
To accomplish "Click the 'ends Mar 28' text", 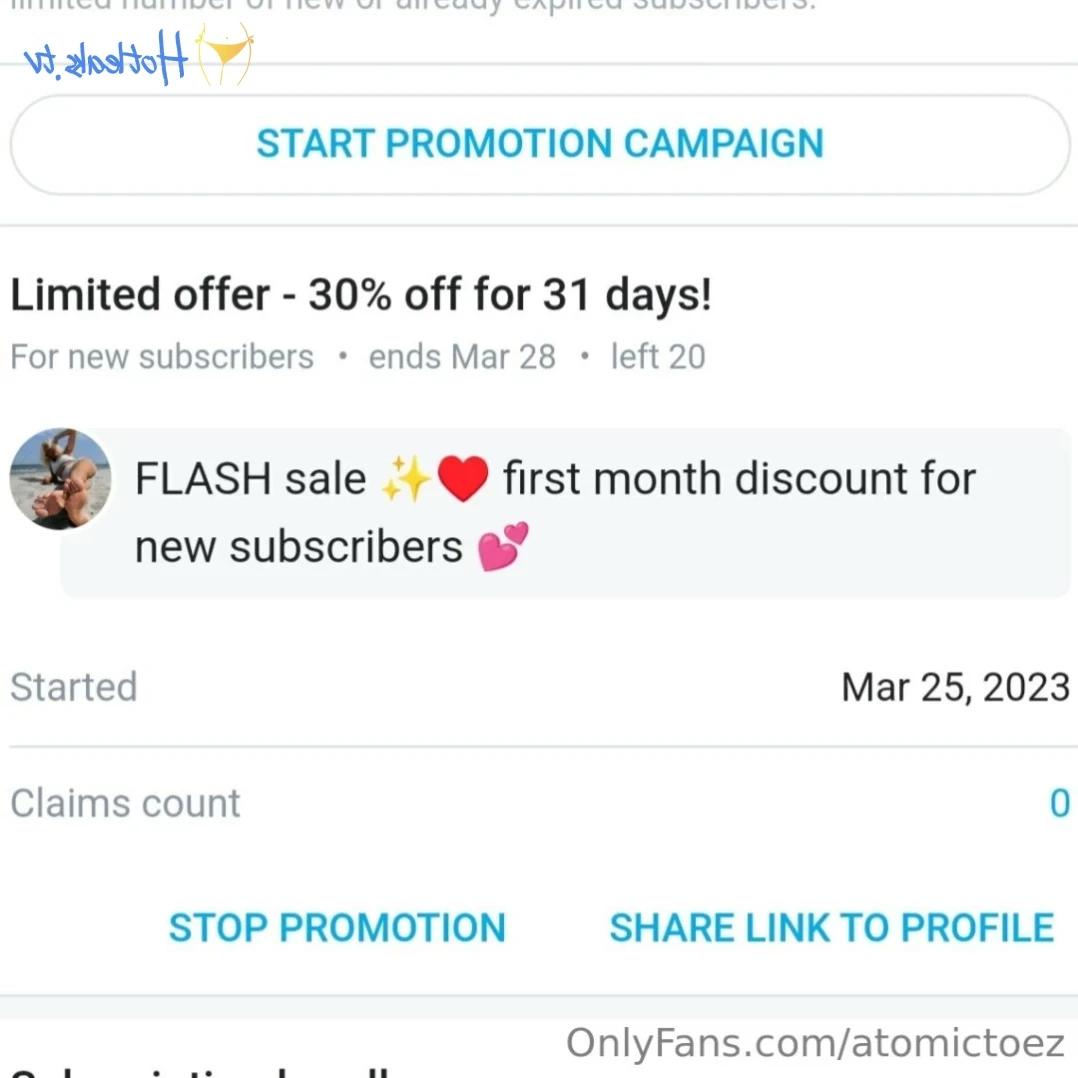I will (462, 357).
